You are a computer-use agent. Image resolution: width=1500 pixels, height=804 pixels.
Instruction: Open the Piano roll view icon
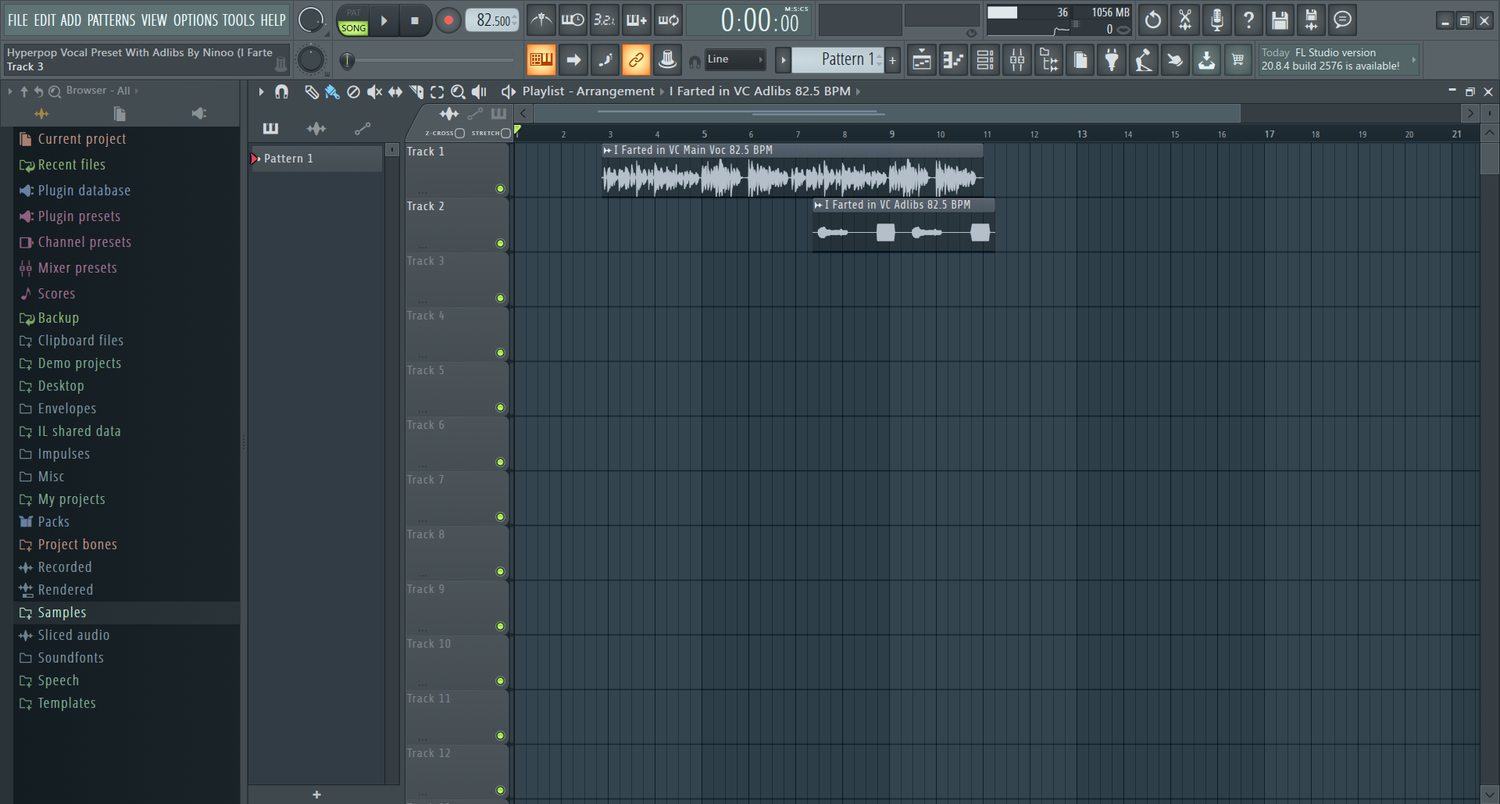point(952,60)
